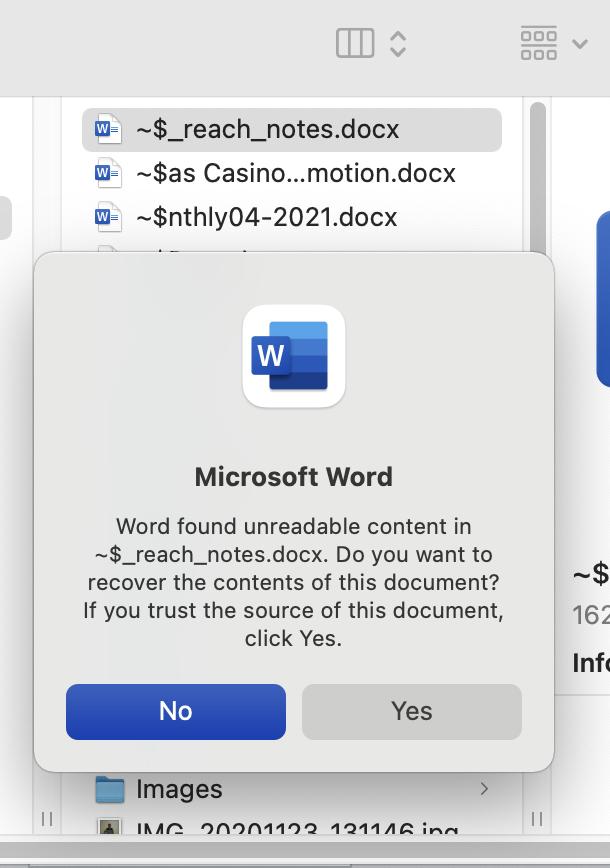
Task: Open the view switcher up-down chevron
Action: [x=398, y=43]
